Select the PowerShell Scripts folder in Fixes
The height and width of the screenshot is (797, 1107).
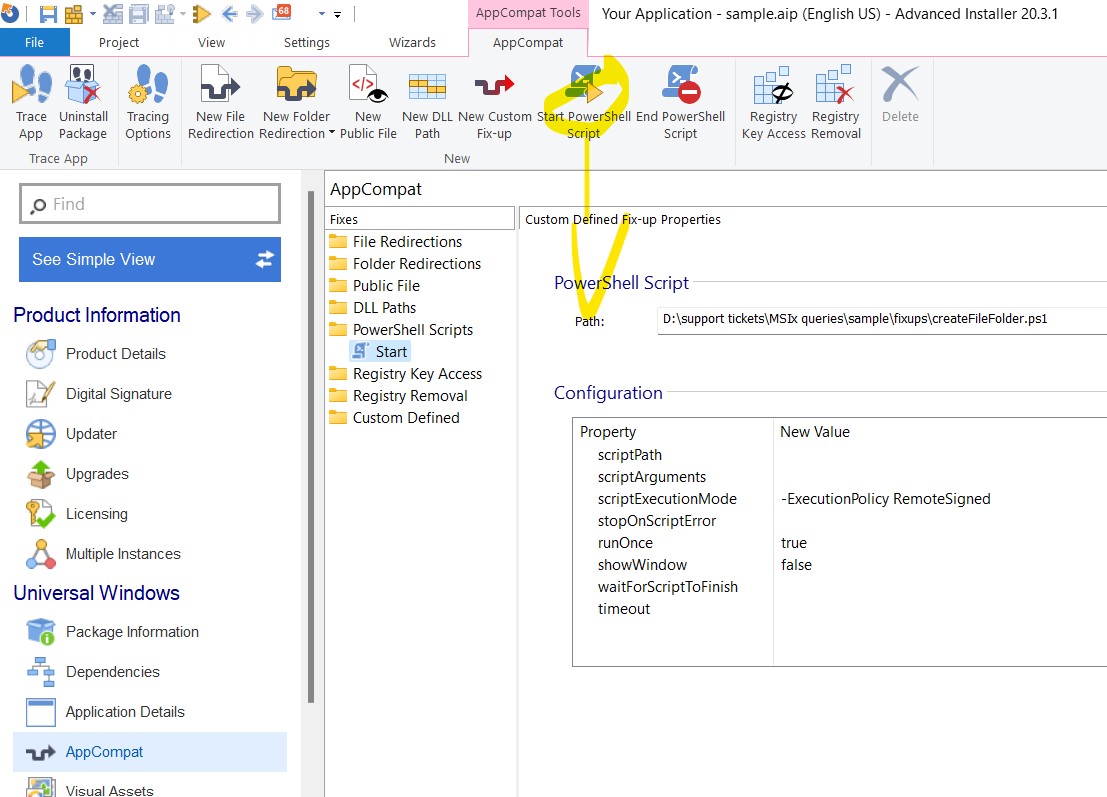[x=412, y=330]
